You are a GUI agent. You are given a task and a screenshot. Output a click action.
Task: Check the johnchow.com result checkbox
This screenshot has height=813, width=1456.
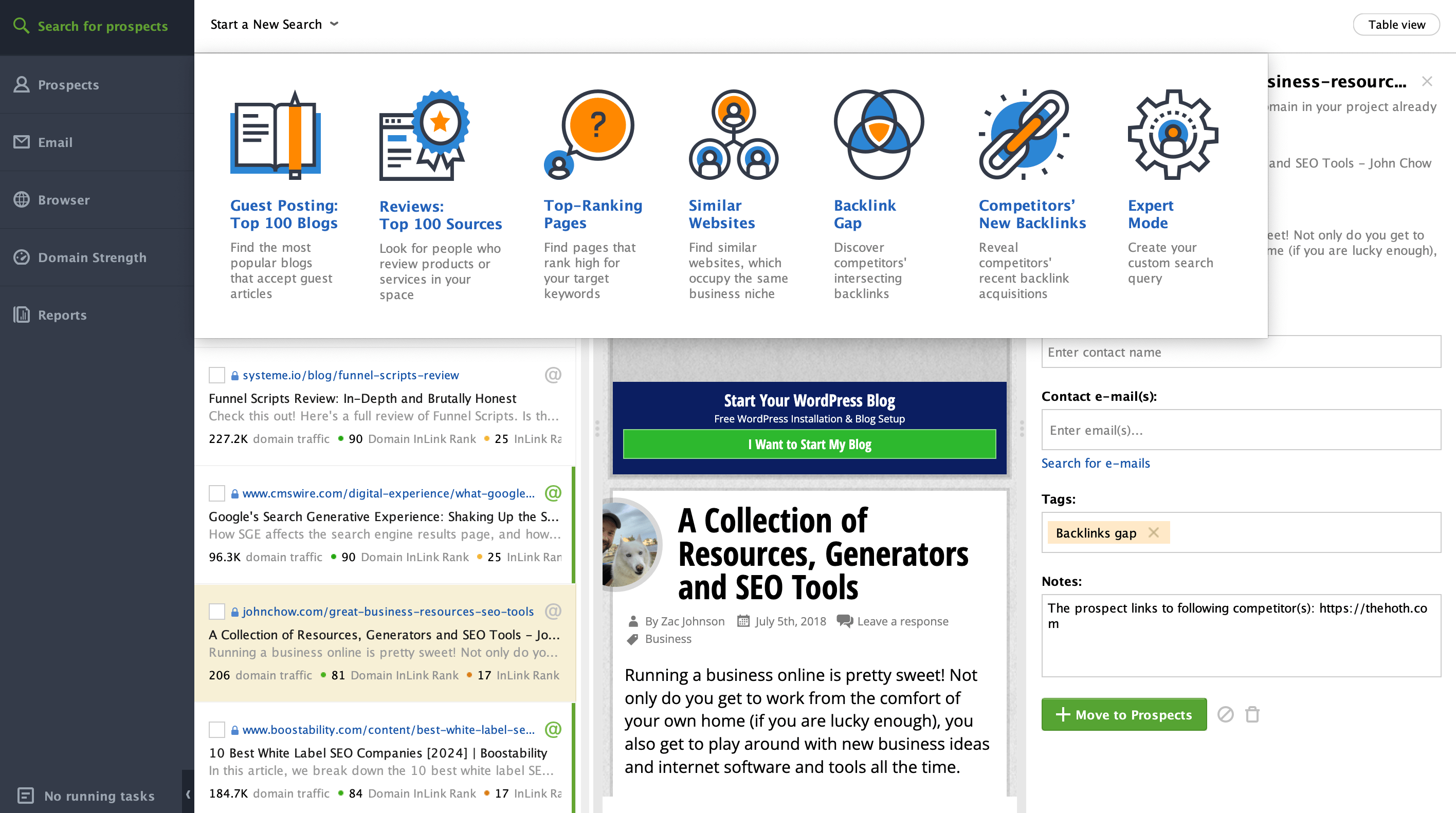[217, 612]
